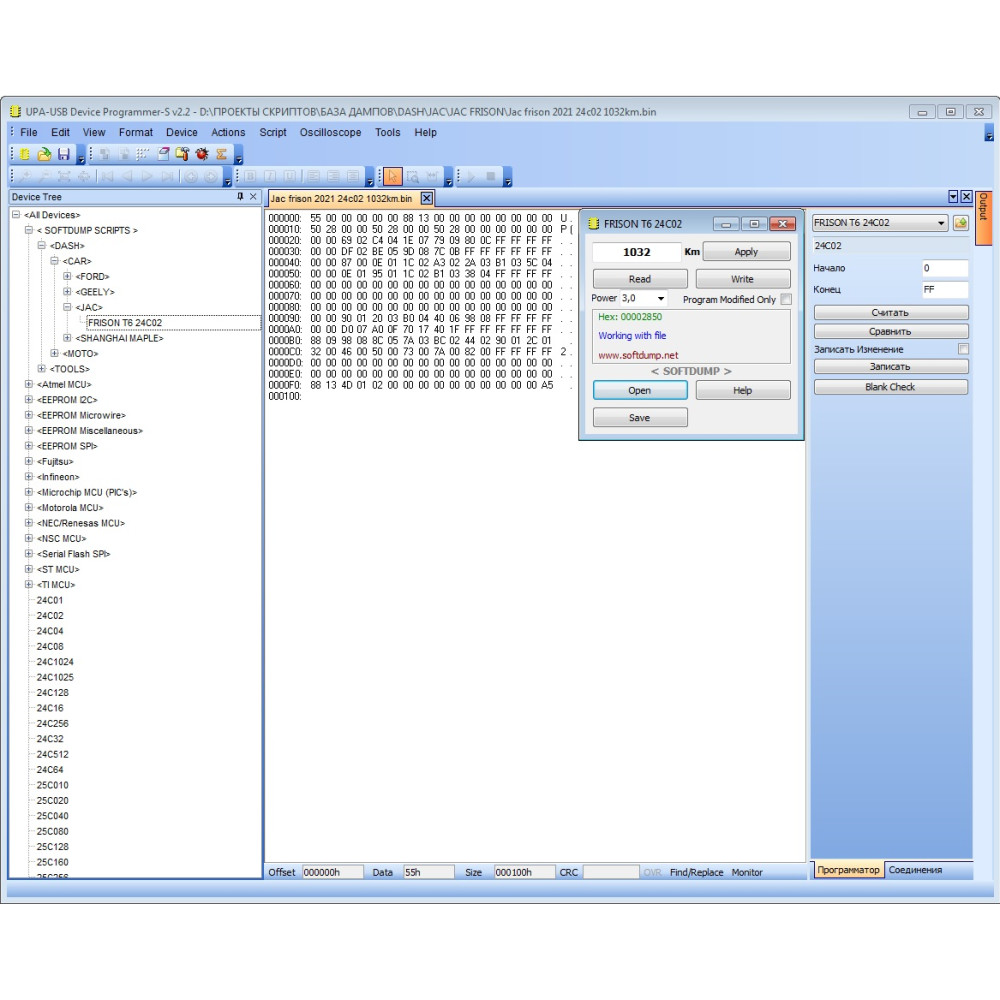Save using the floppy disk icon
The width and height of the screenshot is (1000, 1000).
click(x=63, y=154)
